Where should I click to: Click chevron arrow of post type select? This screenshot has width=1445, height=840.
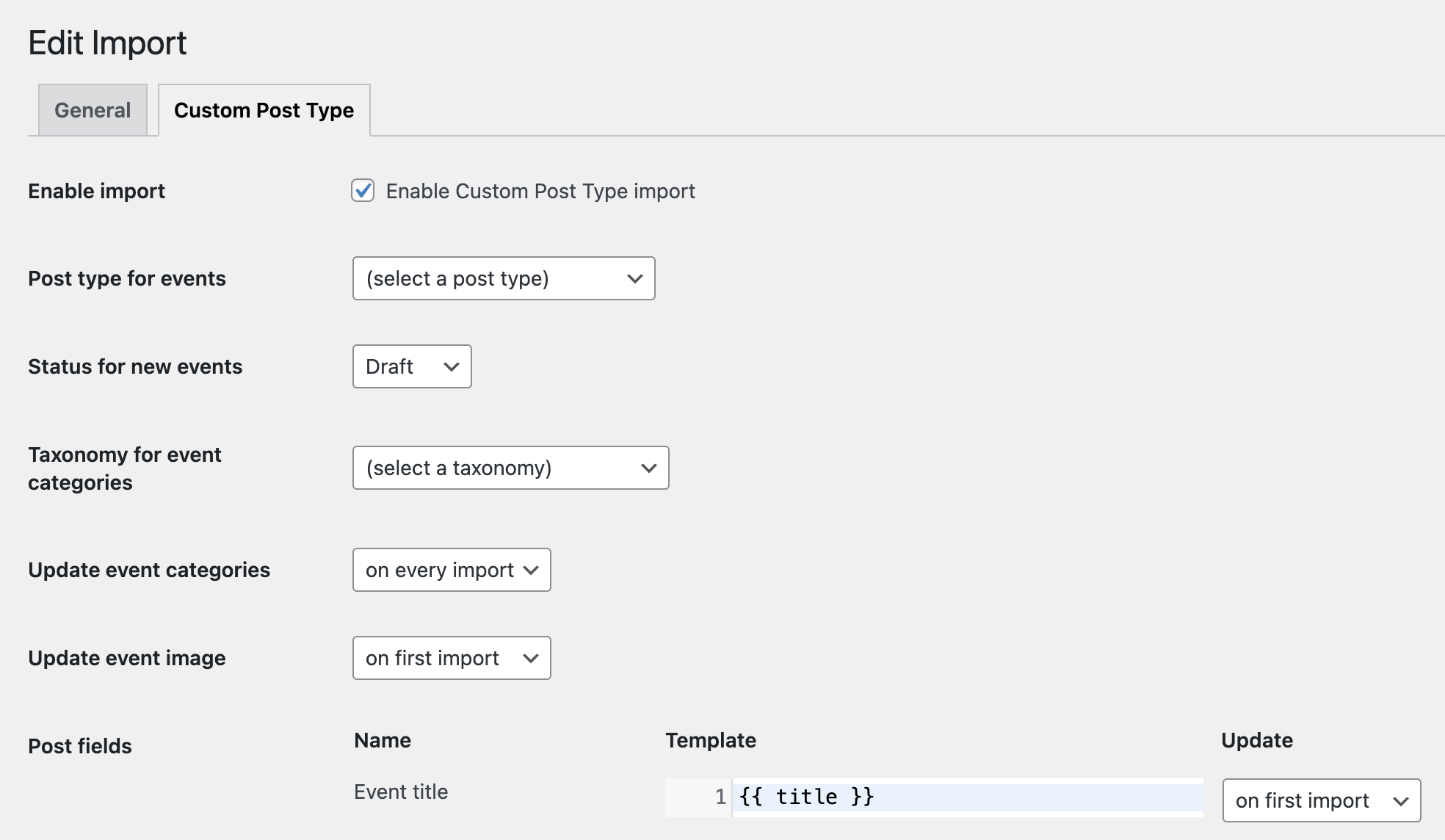[635, 279]
